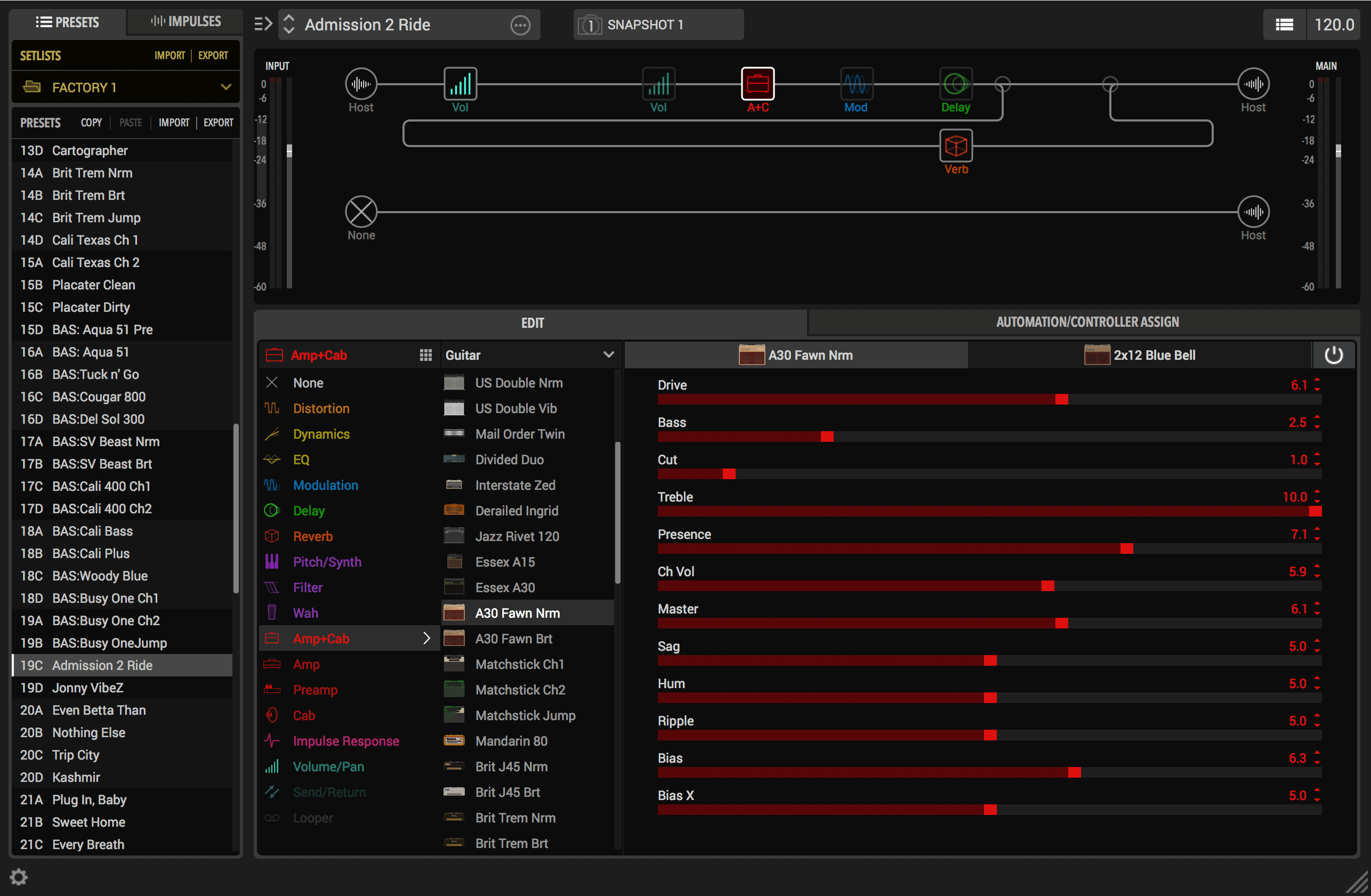Screen dimensions: 1371x896
Task: Click the grid view icon beside Amp+Cab
Action: (x=426, y=356)
